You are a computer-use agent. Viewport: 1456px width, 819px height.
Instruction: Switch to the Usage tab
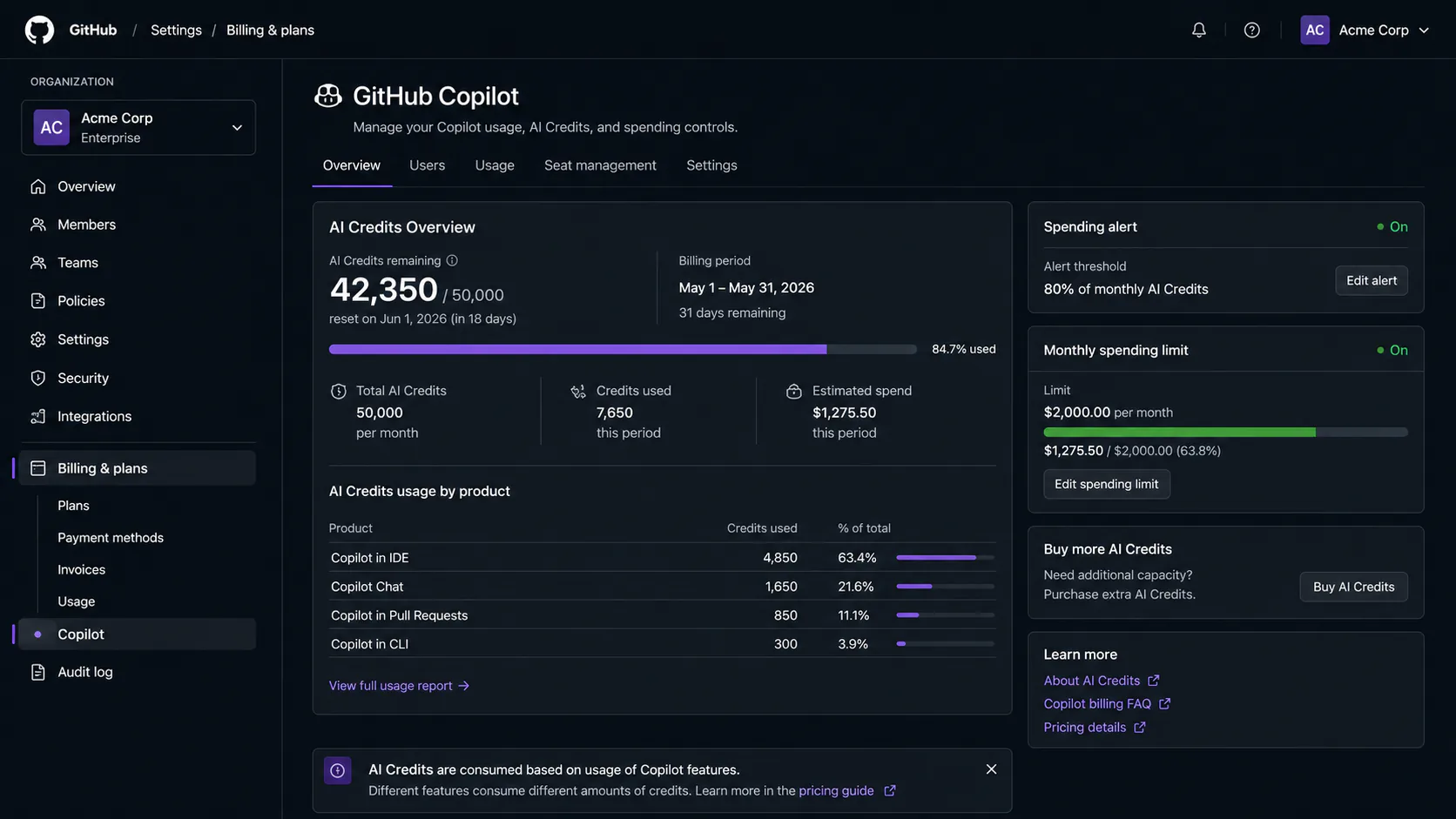coord(495,165)
